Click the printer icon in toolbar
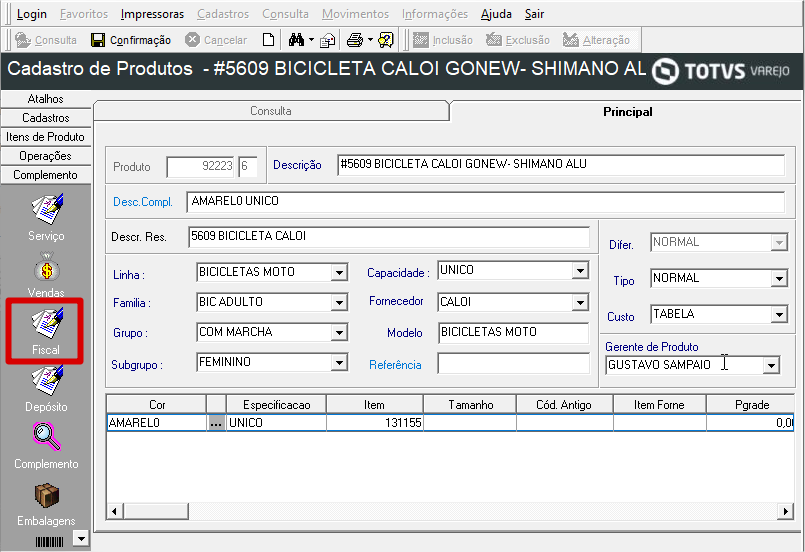 pos(355,40)
